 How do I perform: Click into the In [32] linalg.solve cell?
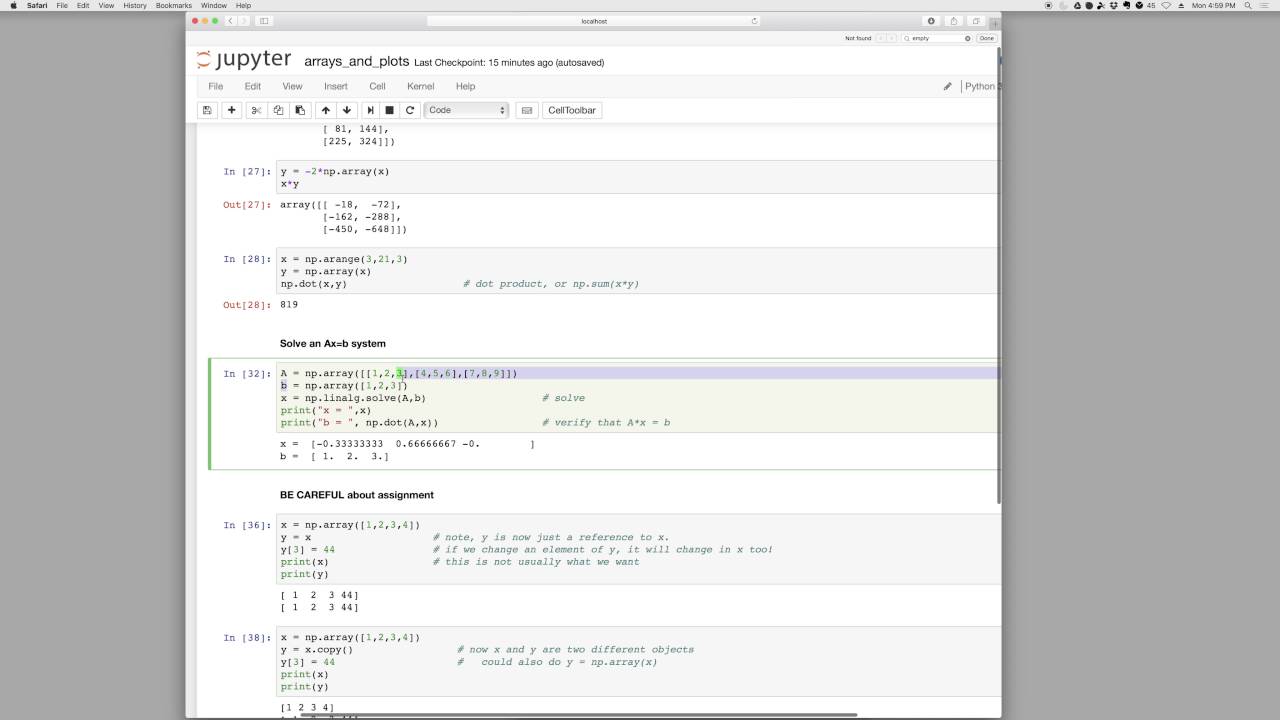pyautogui.click(x=637, y=397)
